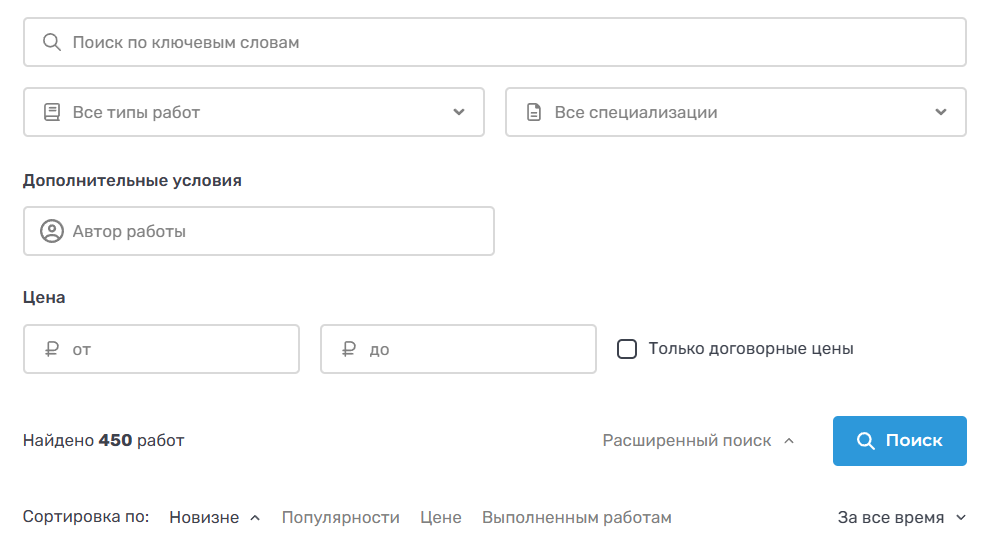Click the chevron arrow next to Новизне
Image resolution: width=990 pixels, height=549 pixels.
[255, 518]
